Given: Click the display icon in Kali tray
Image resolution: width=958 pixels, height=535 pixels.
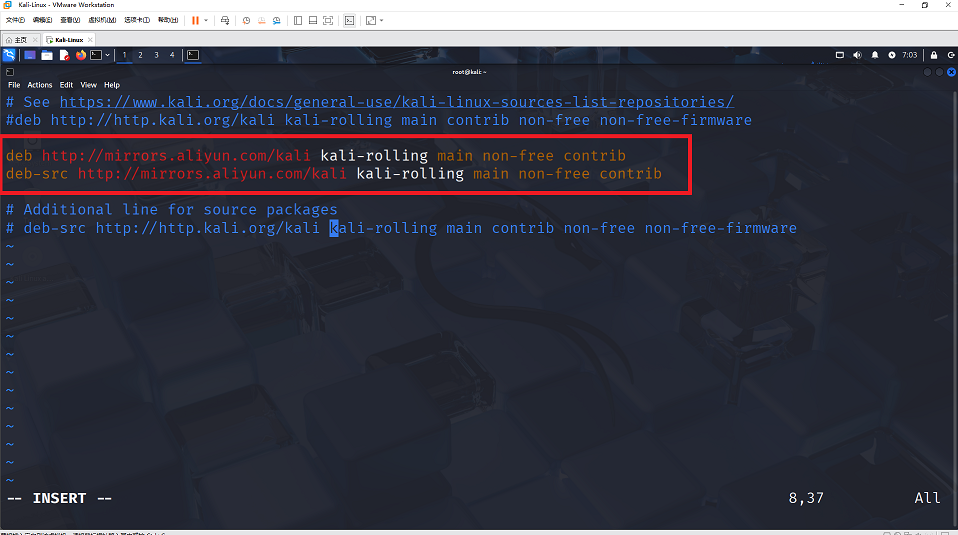Looking at the screenshot, I should (840, 55).
